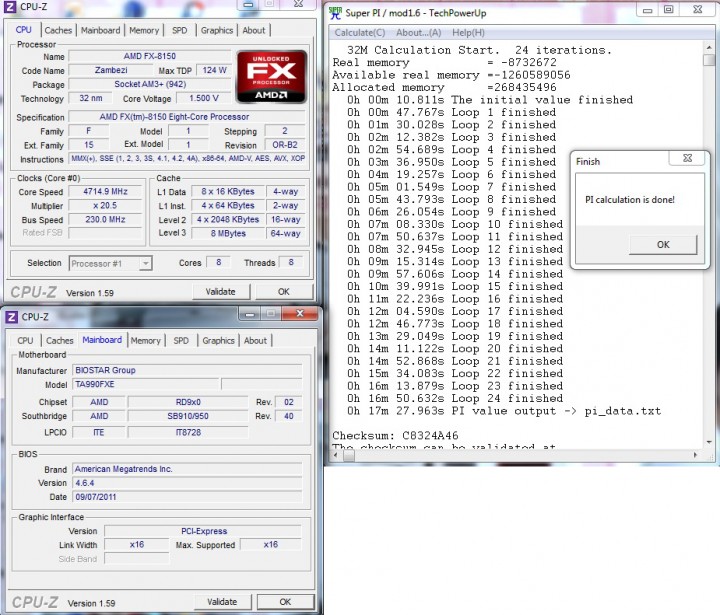Click the BIOS Brand American Megatrends Inc.
Screen dimensions: 720x615
click(187, 469)
